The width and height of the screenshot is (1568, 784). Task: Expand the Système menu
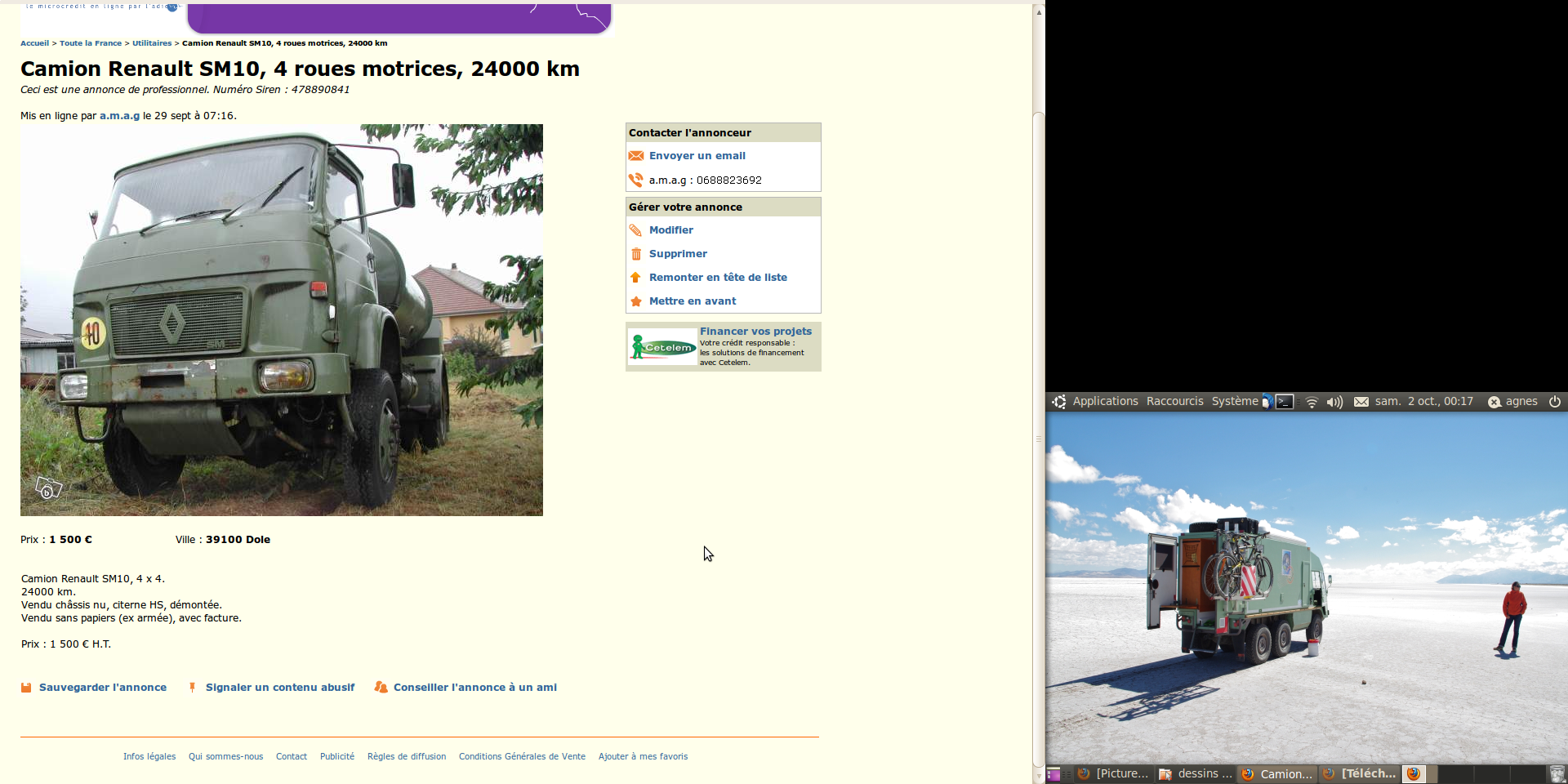(x=1234, y=401)
